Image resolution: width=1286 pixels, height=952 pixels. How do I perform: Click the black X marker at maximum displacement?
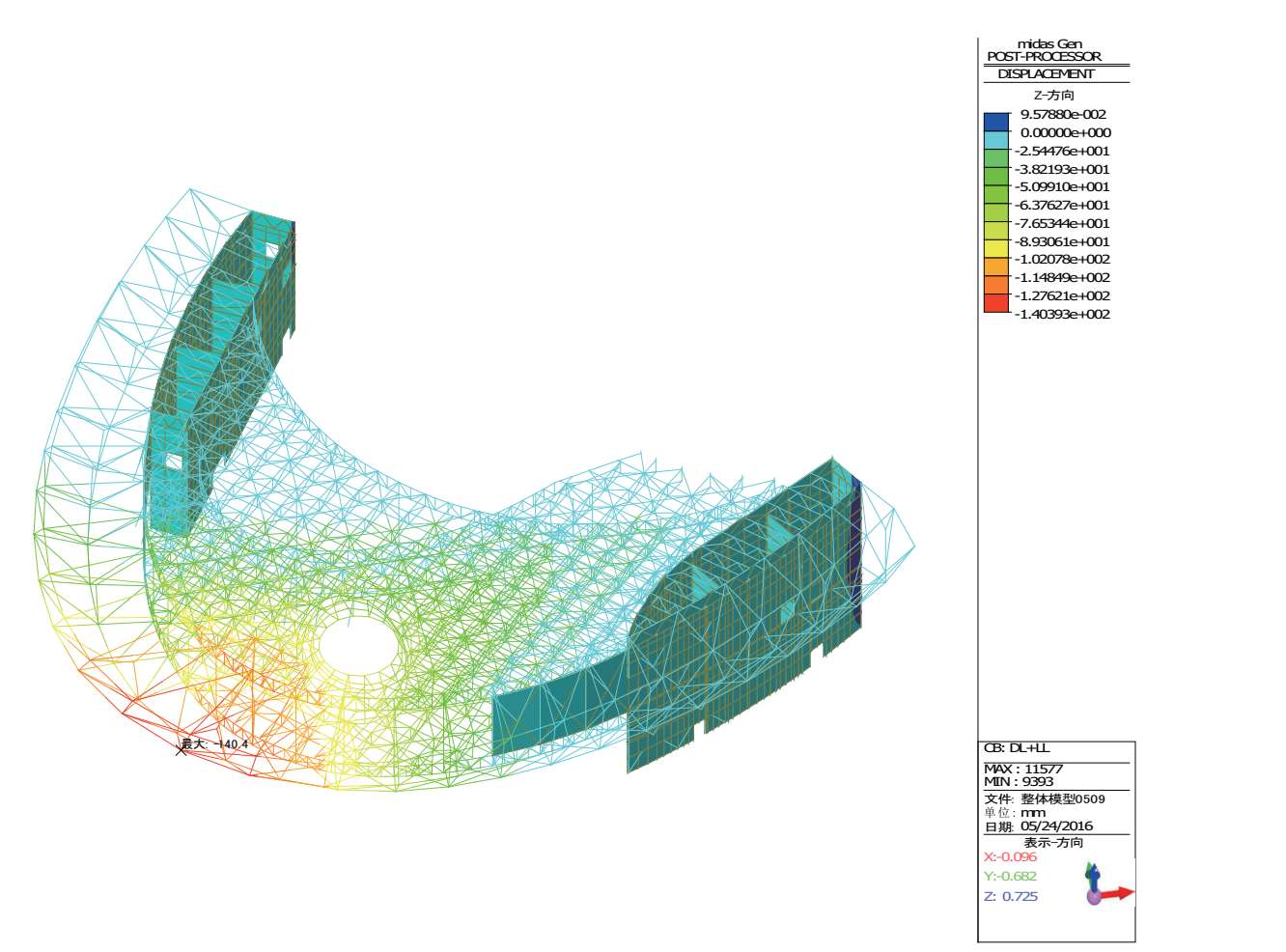click(181, 748)
